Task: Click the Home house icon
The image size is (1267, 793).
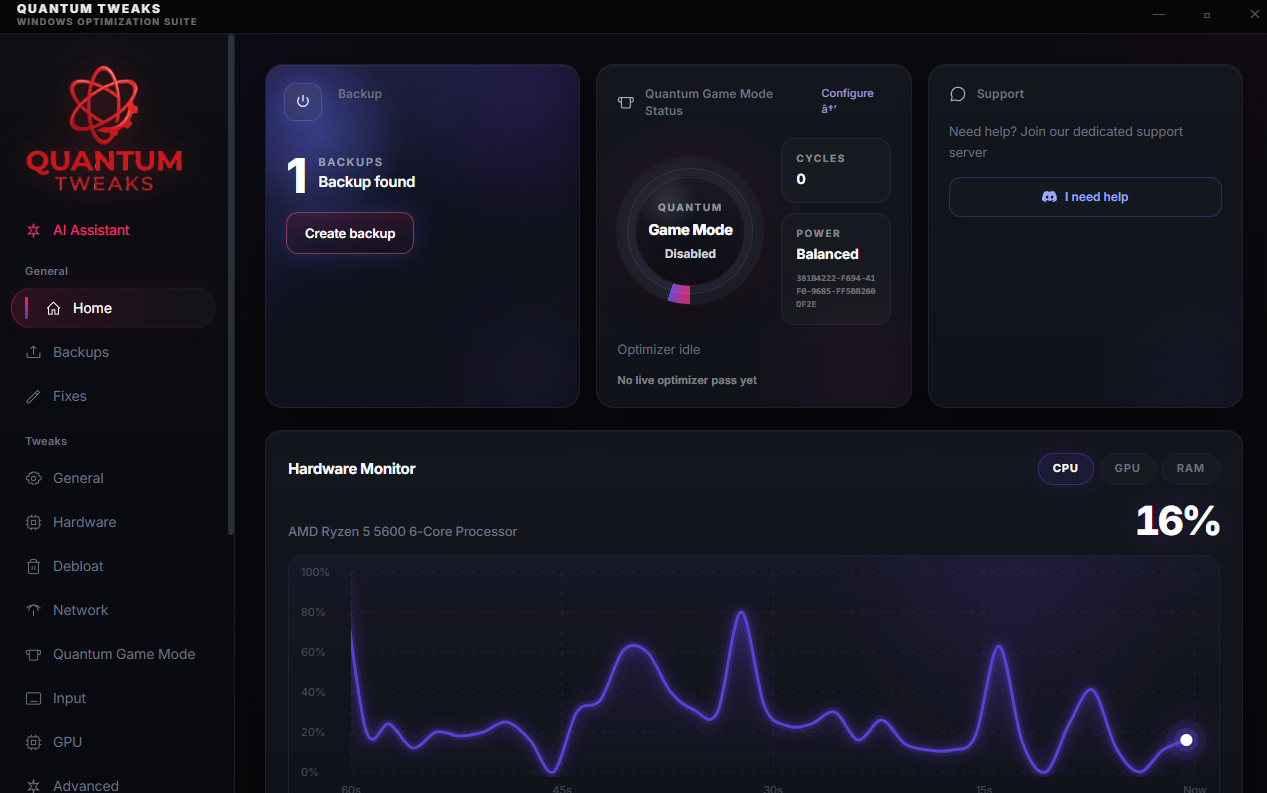Action: [54, 308]
